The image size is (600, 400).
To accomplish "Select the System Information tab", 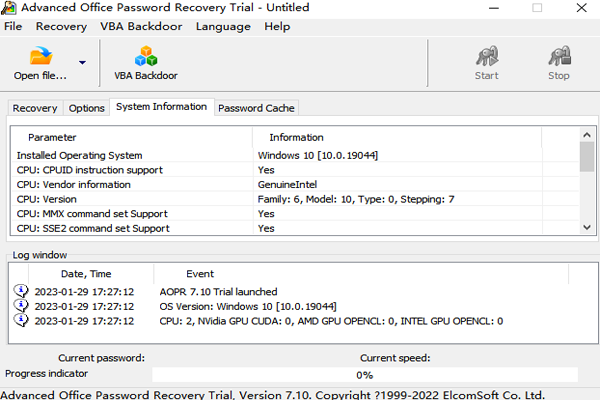I will point(161,107).
